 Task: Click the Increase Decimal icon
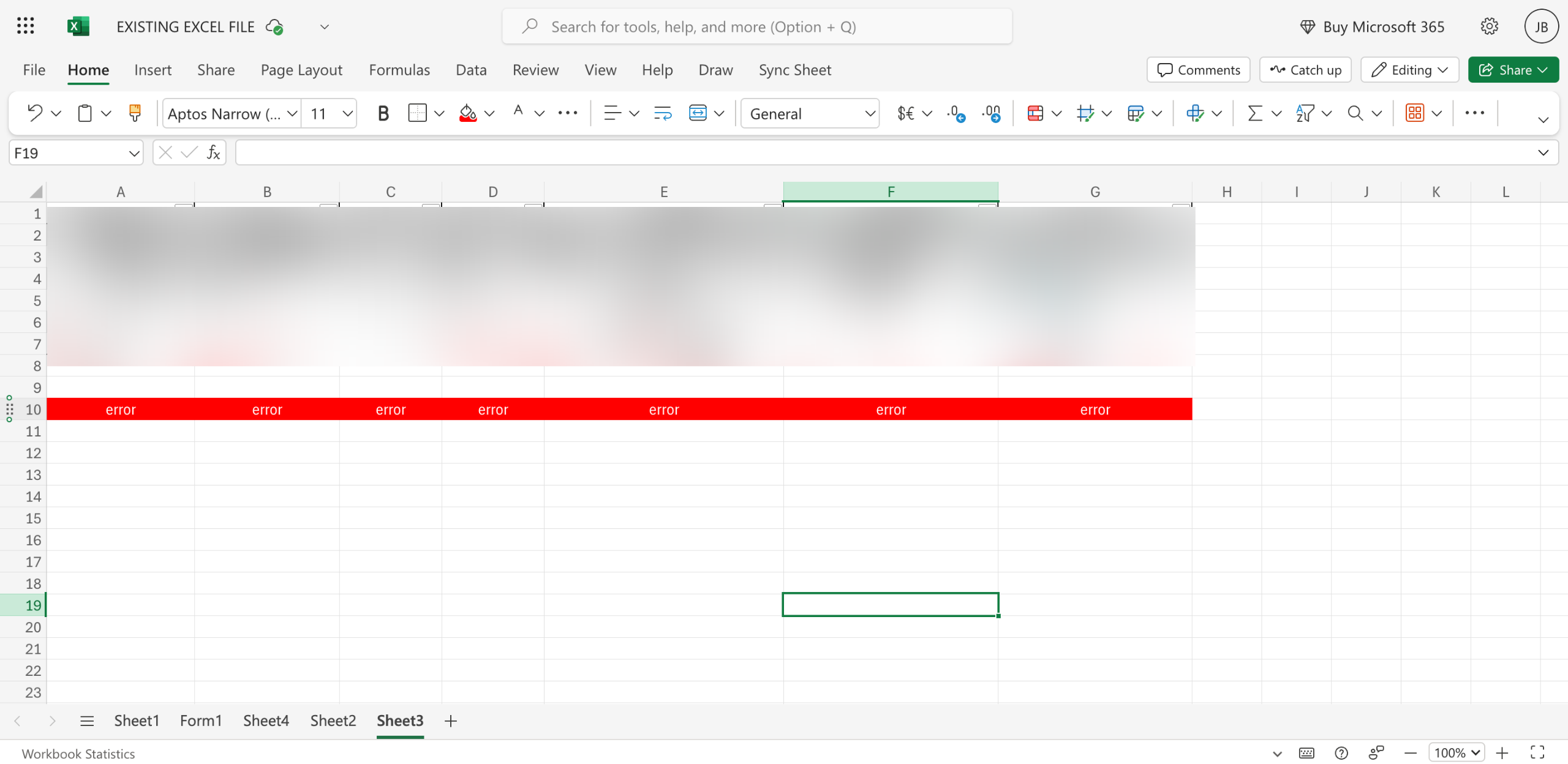click(x=956, y=113)
